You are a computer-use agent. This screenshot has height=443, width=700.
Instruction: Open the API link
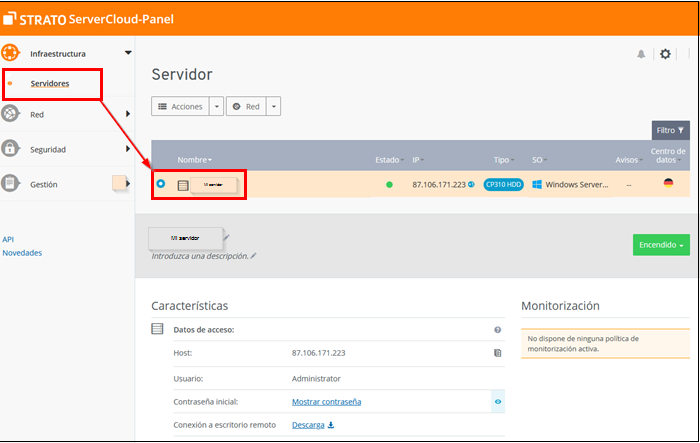[x=8, y=239]
